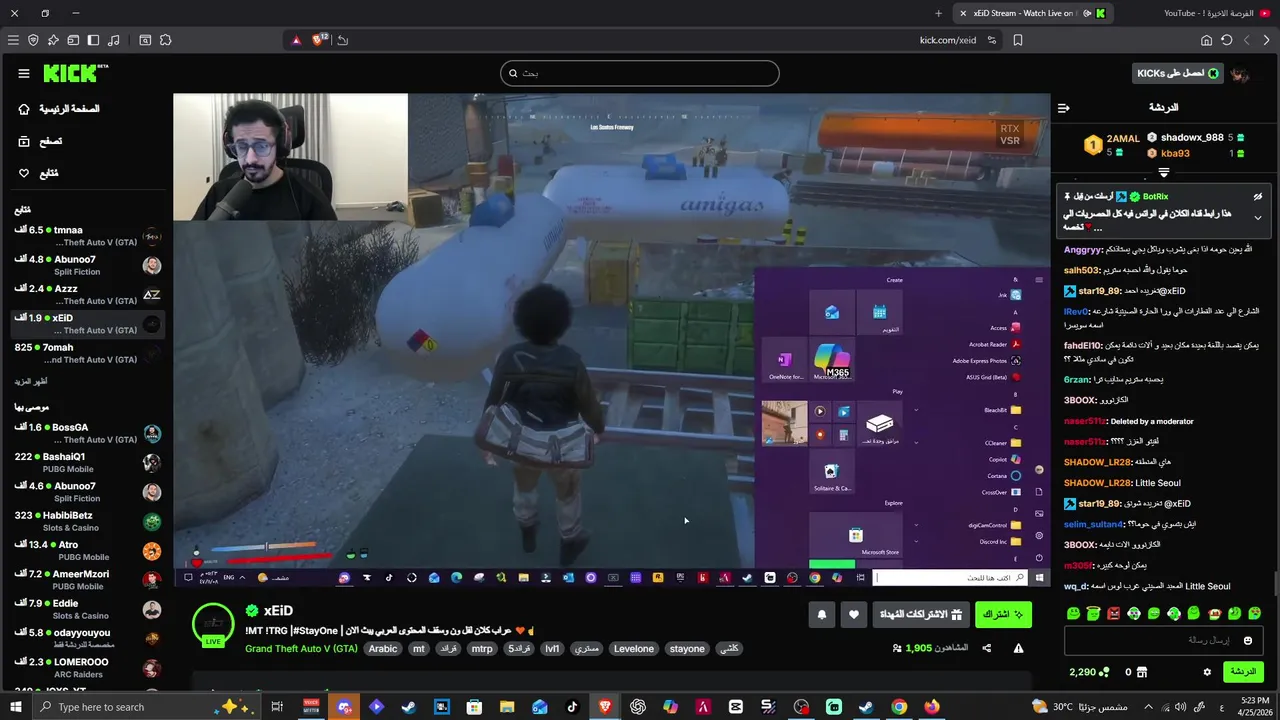Image resolution: width=1280 pixels, height=720 pixels.
Task: Open the Grand Theft Auto V category link
Action: coord(301,649)
